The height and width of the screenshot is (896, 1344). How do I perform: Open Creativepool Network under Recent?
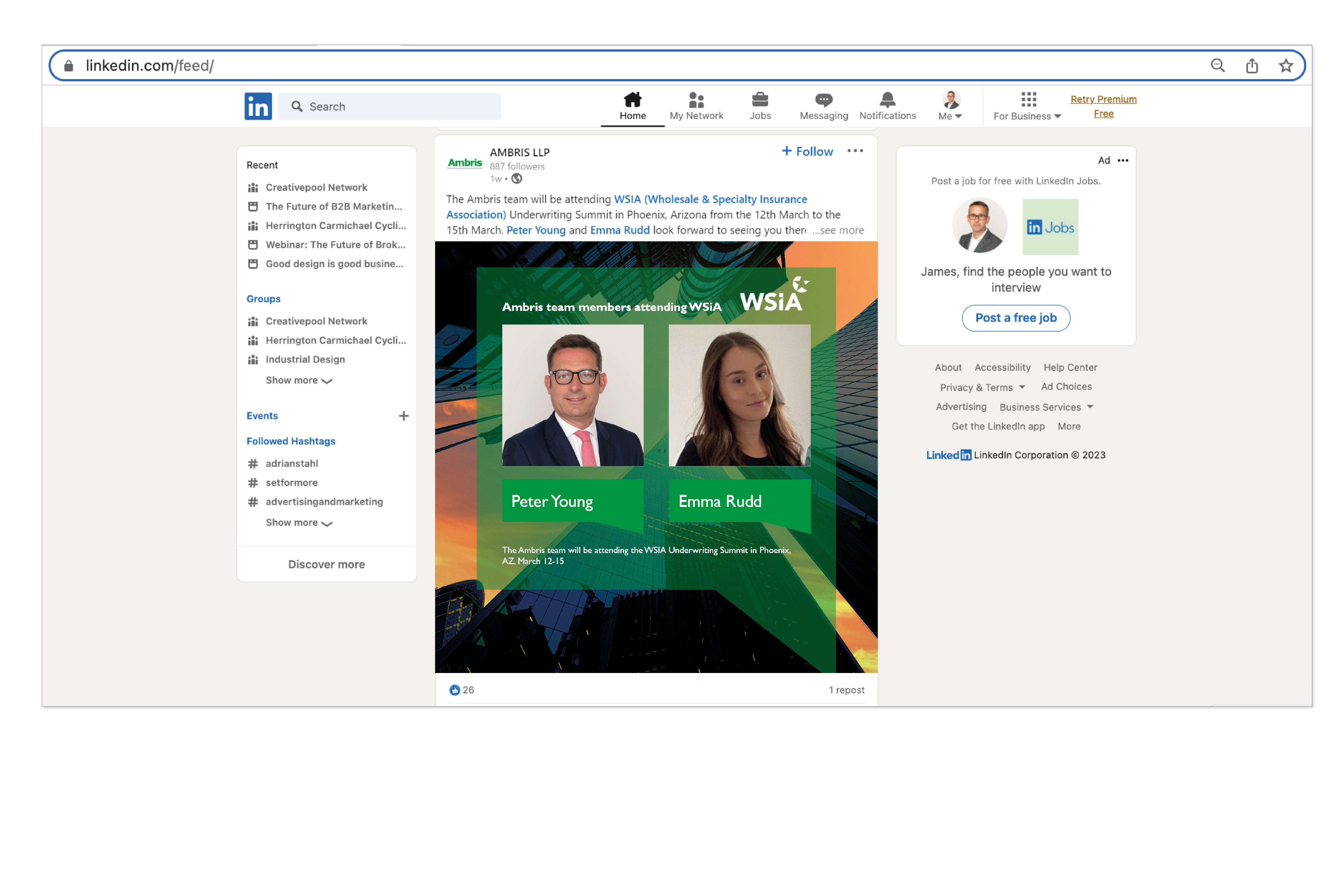(x=317, y=187)
